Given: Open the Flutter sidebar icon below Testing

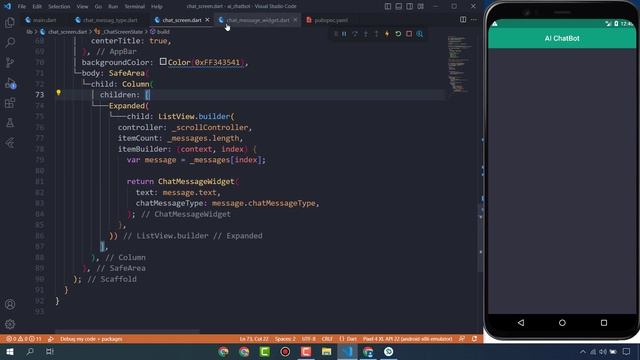Looking at the screenshot, I should [x=10, y=142].
